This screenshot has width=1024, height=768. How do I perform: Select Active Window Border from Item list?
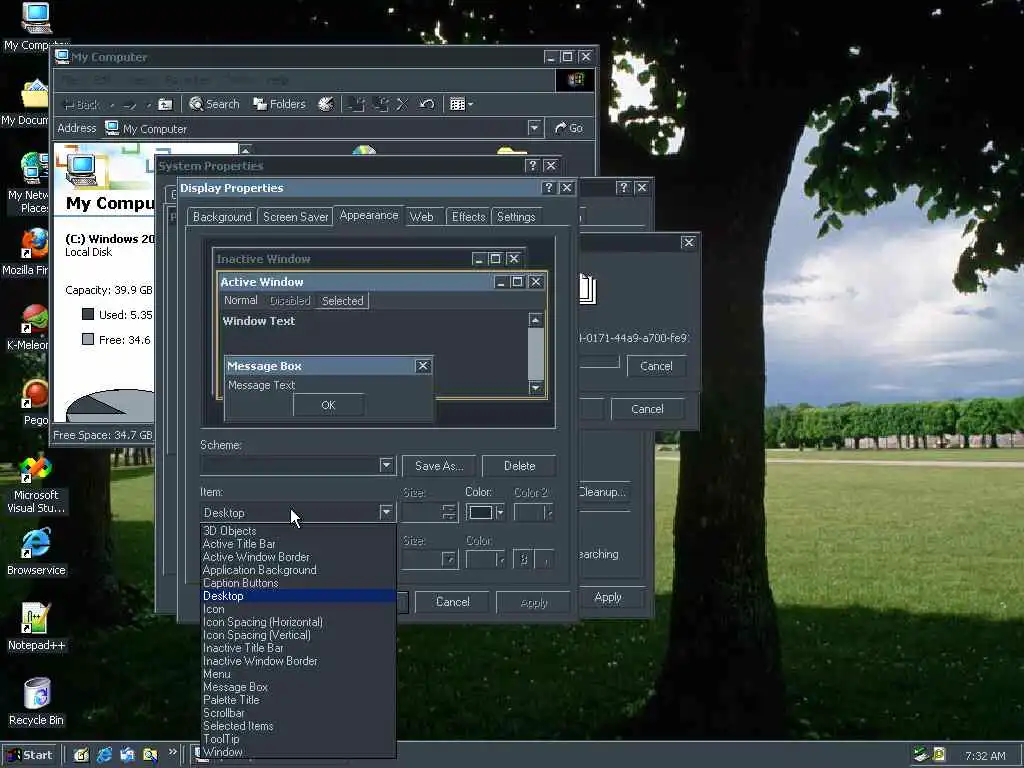pyautogui.click(x=298, y=557)
